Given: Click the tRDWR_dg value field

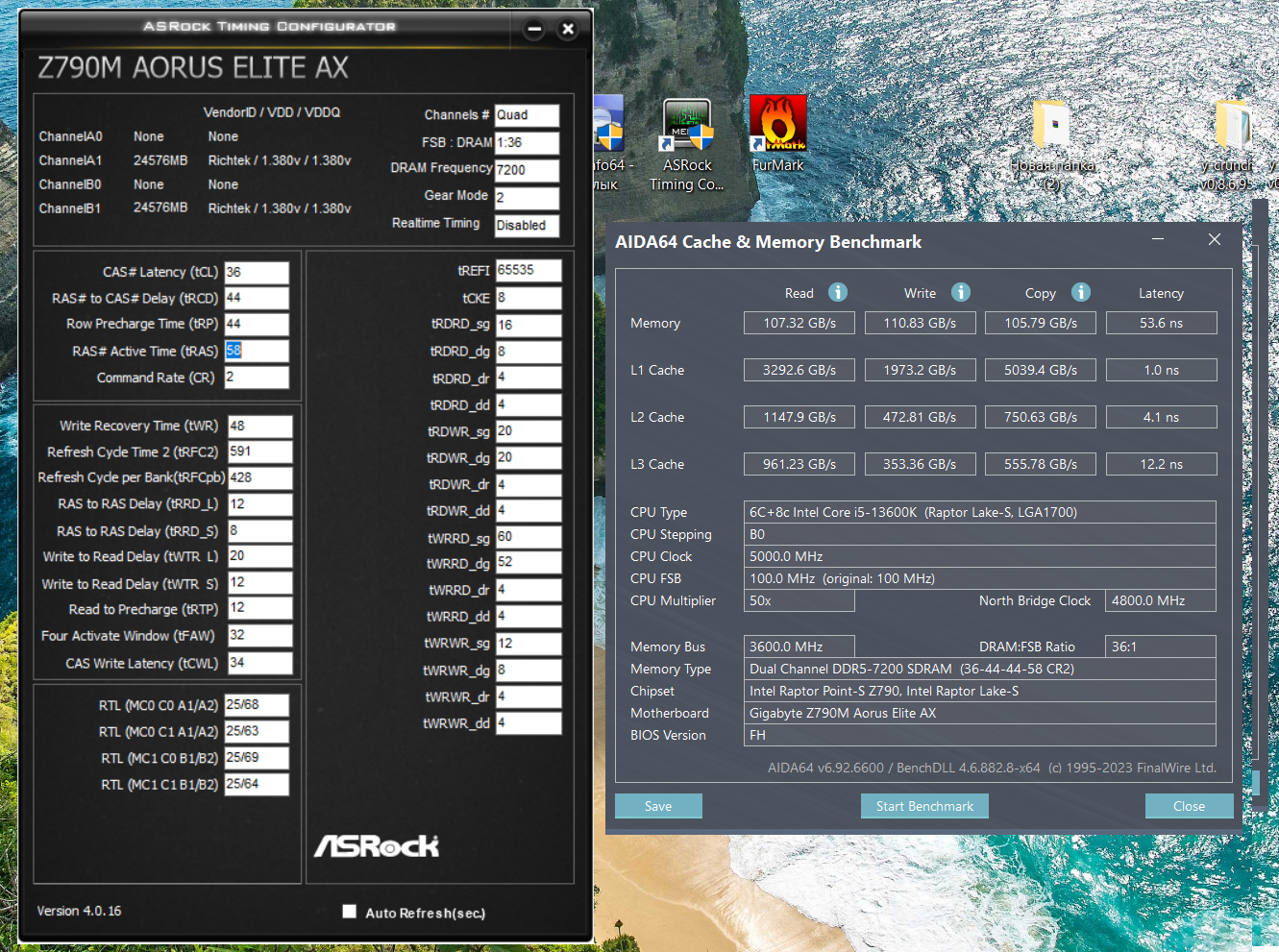Looking at the screenshot, I should coord(529,458).
